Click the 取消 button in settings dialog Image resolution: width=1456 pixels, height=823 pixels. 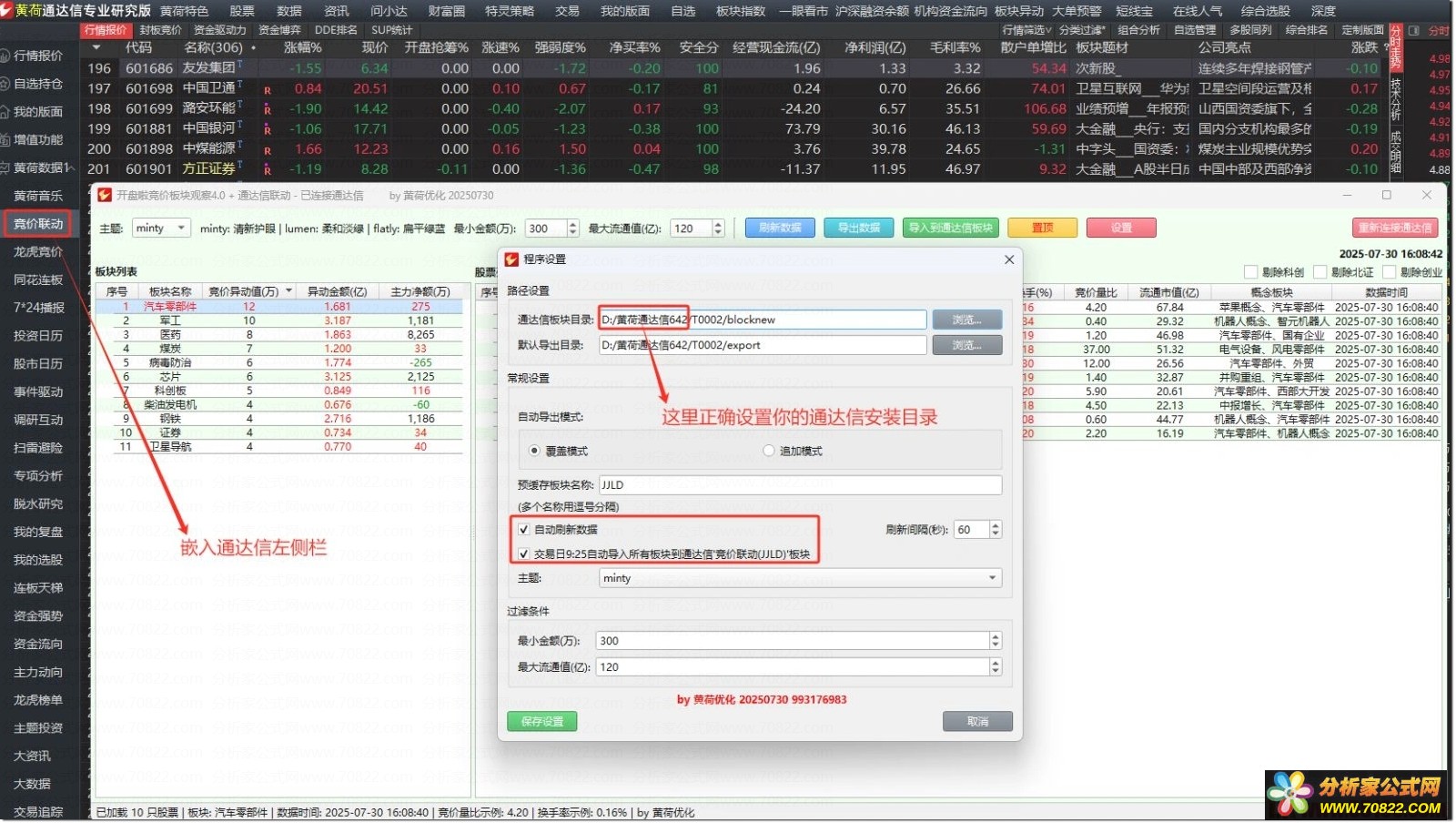click(x=977, y=721)
